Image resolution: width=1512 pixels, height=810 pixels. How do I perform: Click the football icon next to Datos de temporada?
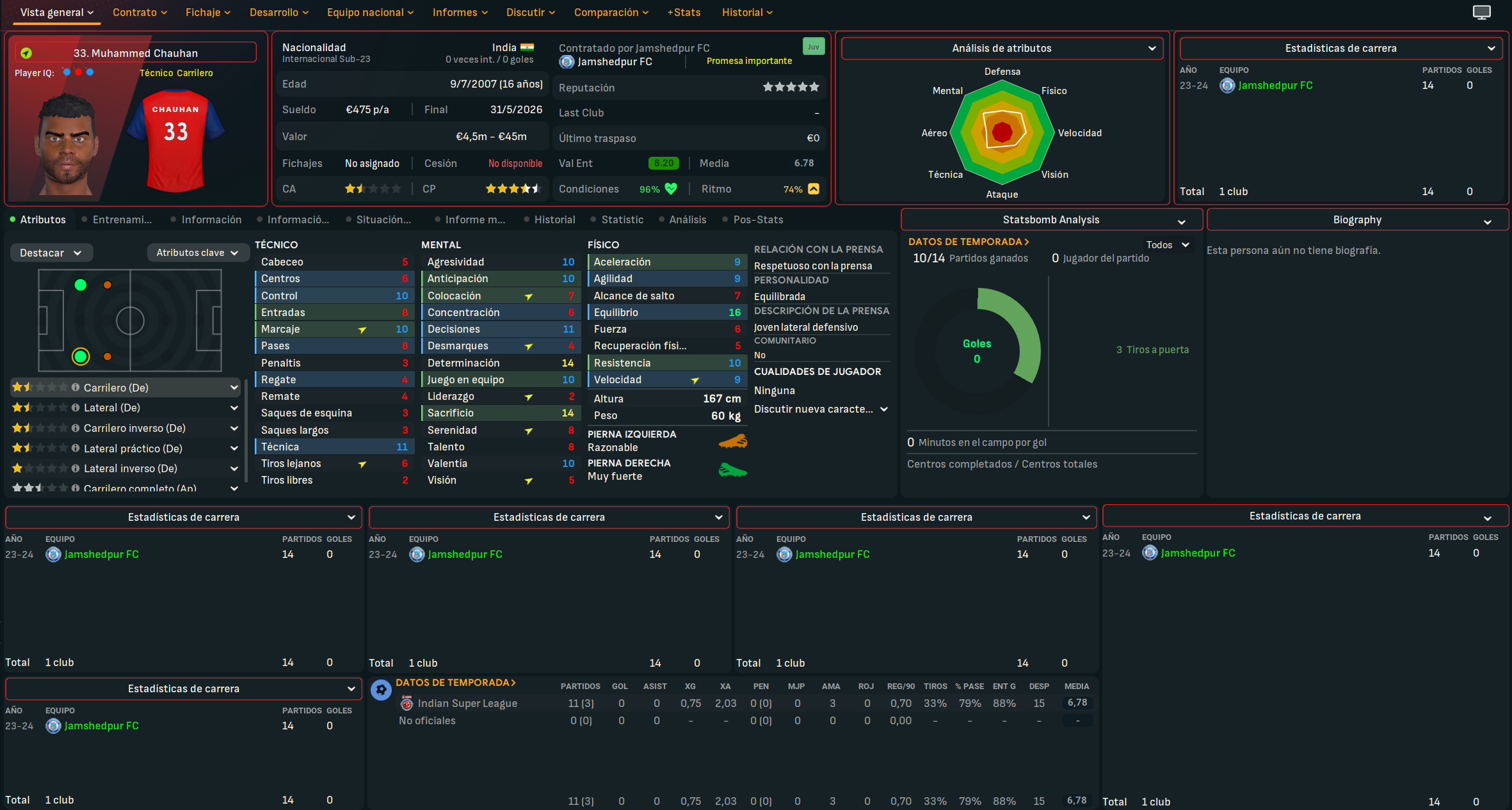point(381,689)
